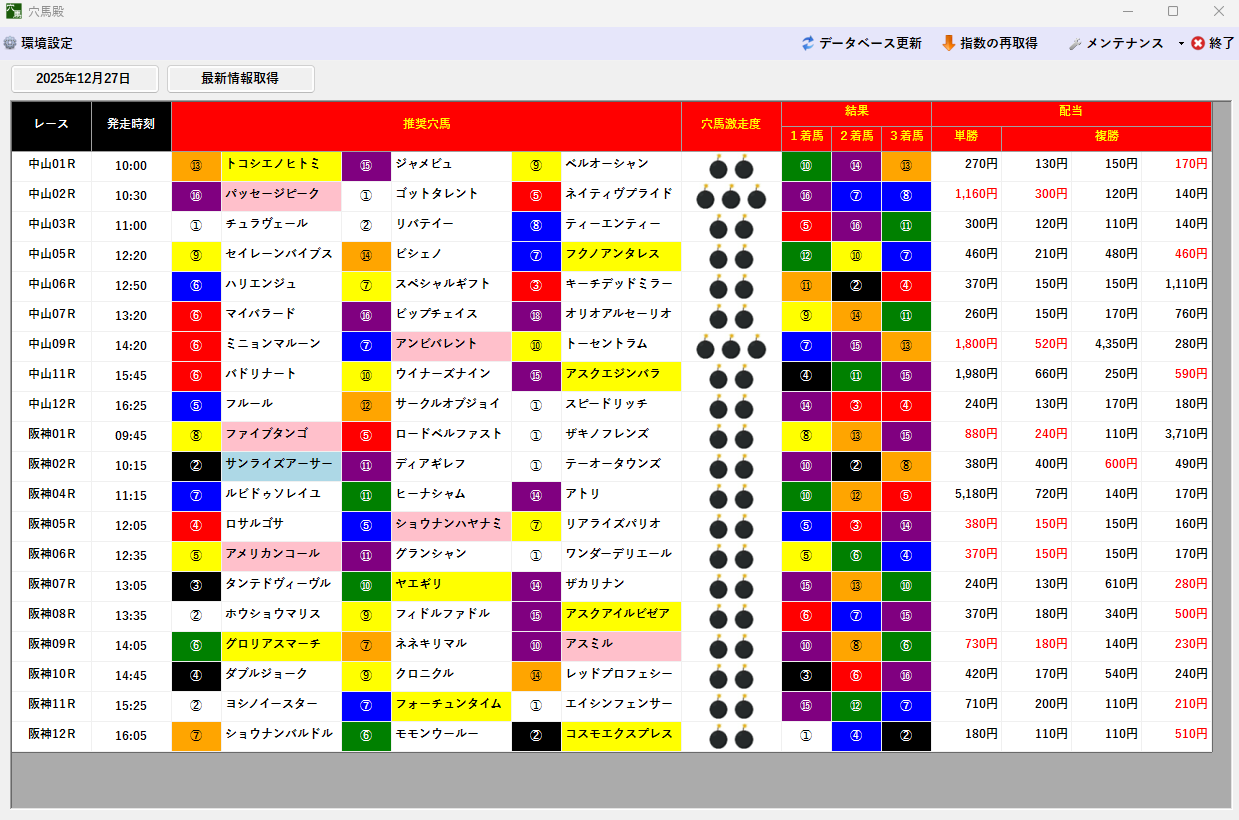Click the orange 指数の再取得 download arrow icon
This screenshot has width=1239, height=820.
point(948,43)
